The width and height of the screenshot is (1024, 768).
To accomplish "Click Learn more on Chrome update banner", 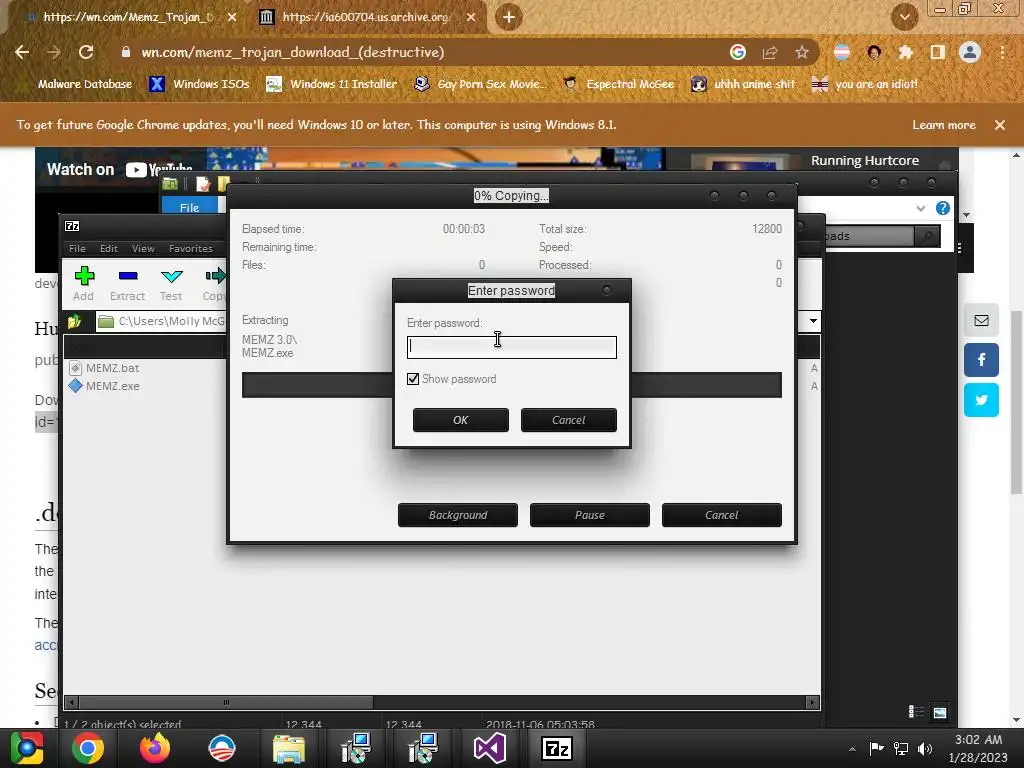I will [944, 125].
